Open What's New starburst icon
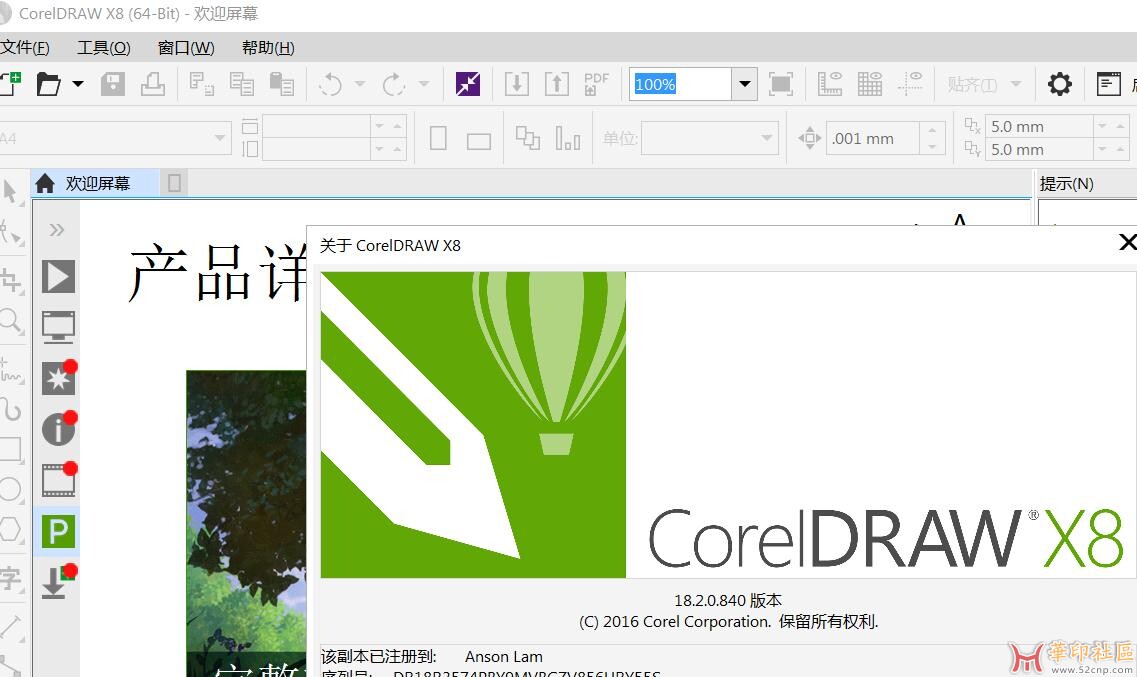Image resolution: width=1137 pixels, height=677 pixels. click(x=58, y=378)
